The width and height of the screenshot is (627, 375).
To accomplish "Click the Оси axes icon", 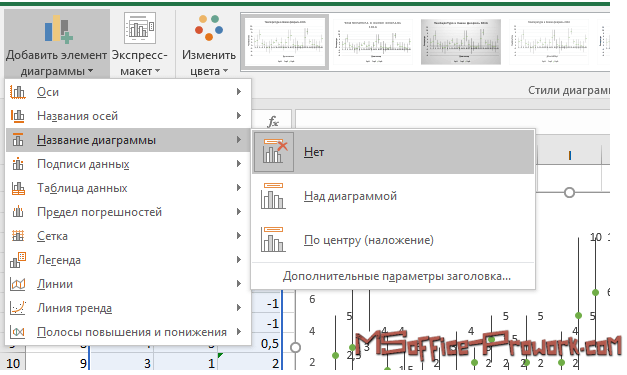I will point(18,92).
